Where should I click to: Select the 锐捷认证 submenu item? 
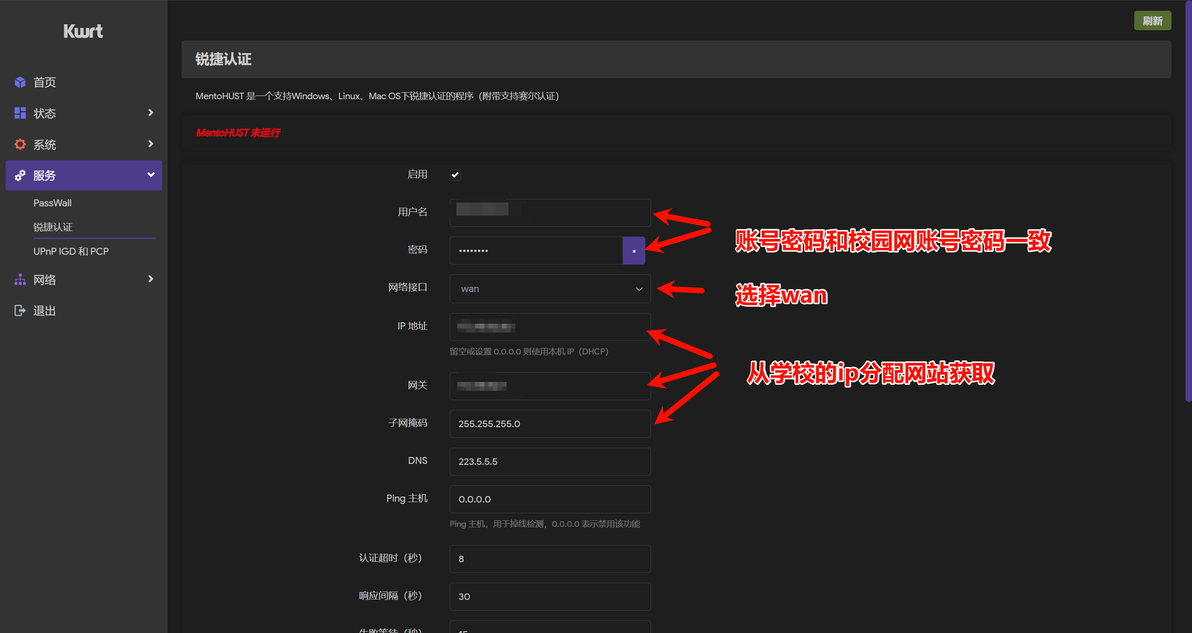(x=53, y=227)
